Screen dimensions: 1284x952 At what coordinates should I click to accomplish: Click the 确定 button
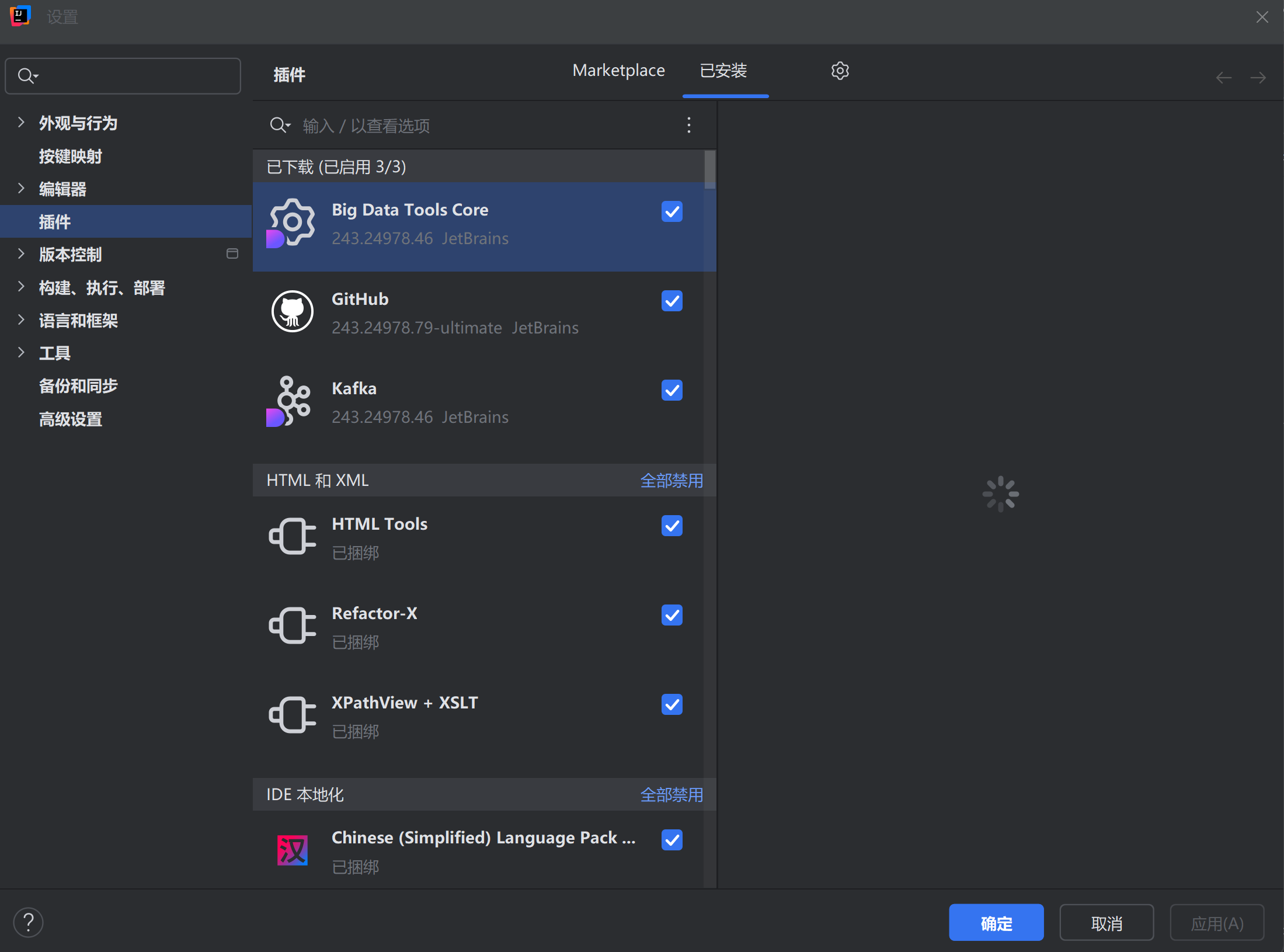point(996,923)
